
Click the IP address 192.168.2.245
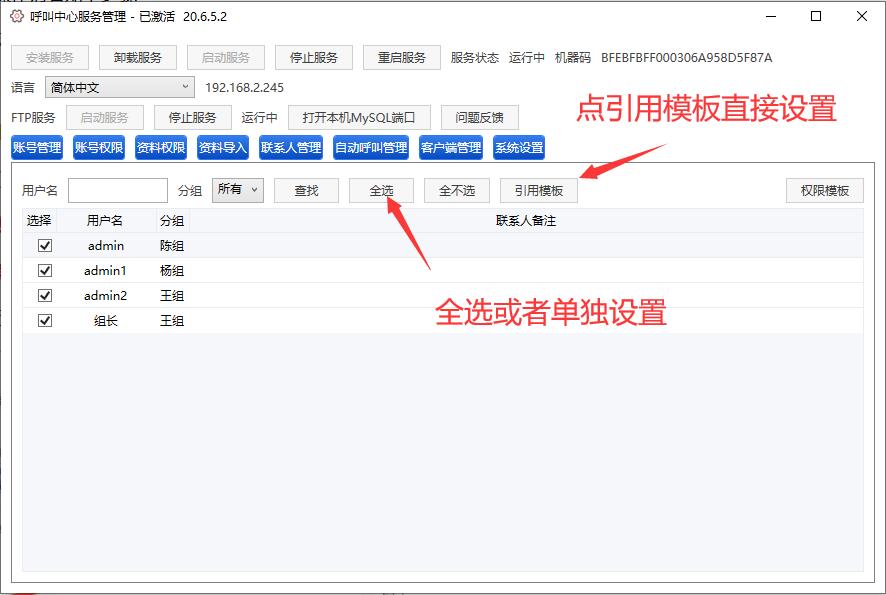point(244,88)
